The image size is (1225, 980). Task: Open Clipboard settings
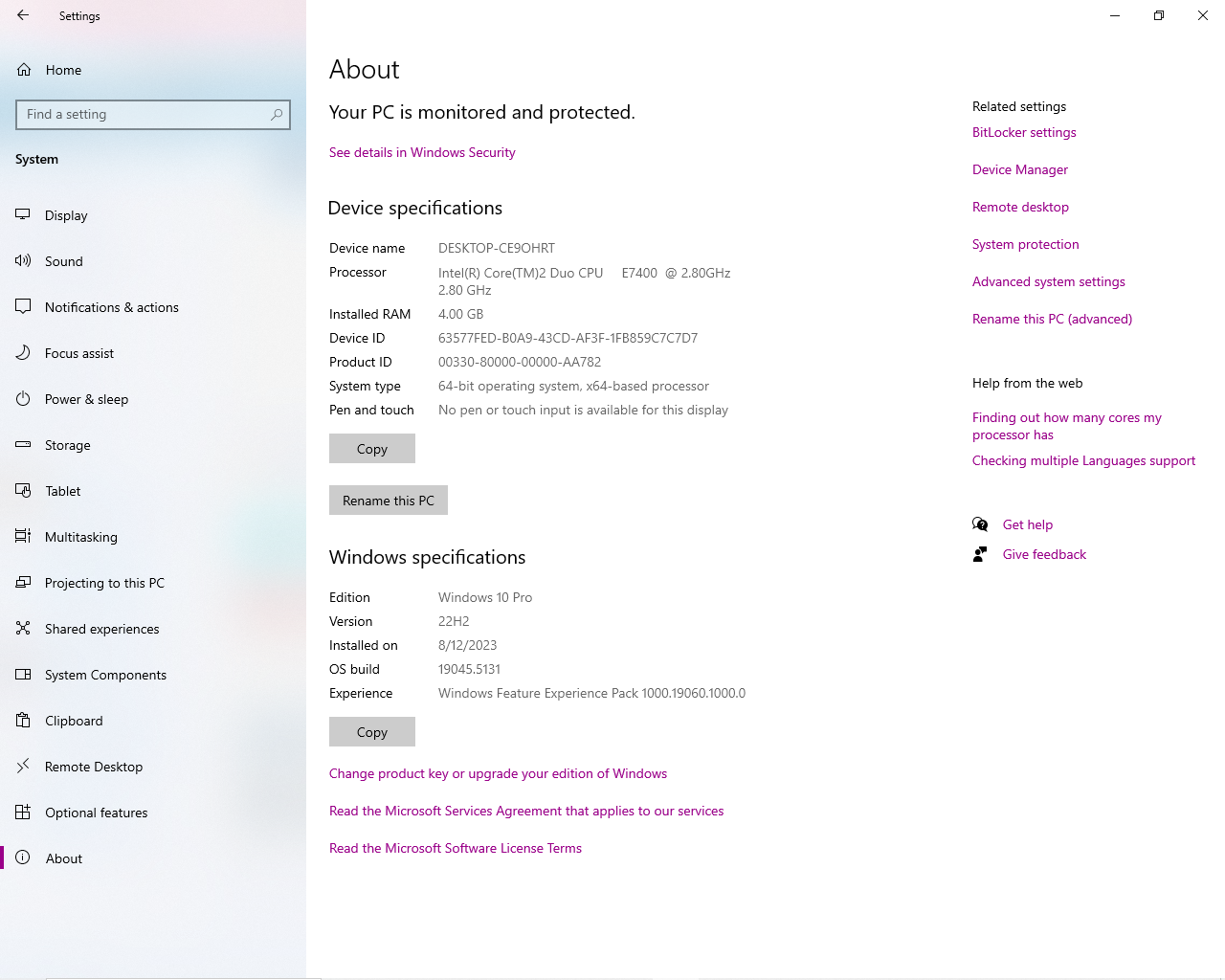point(153,721)
